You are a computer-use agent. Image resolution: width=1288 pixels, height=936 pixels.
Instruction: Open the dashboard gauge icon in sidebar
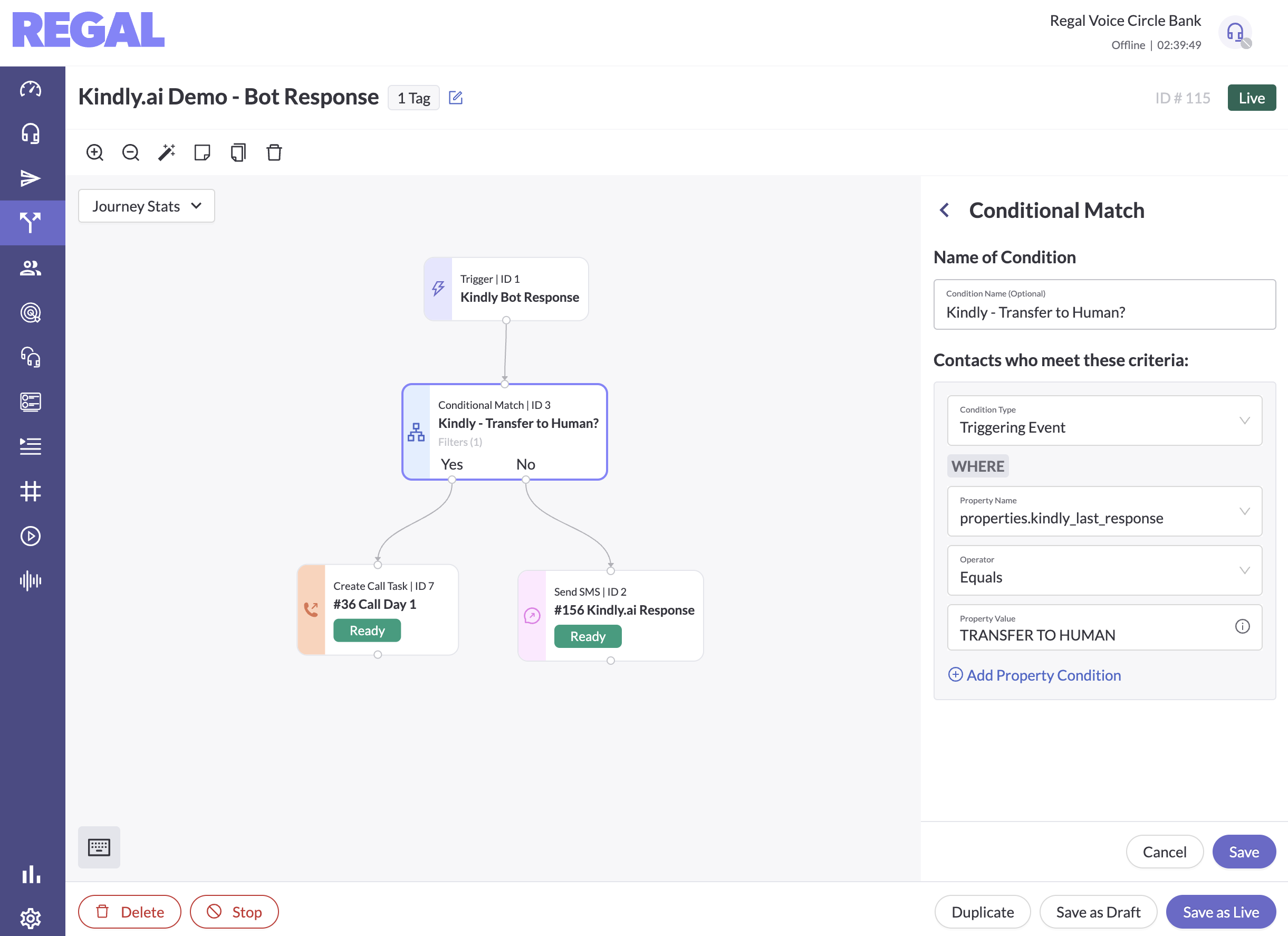tap(31, 89)
